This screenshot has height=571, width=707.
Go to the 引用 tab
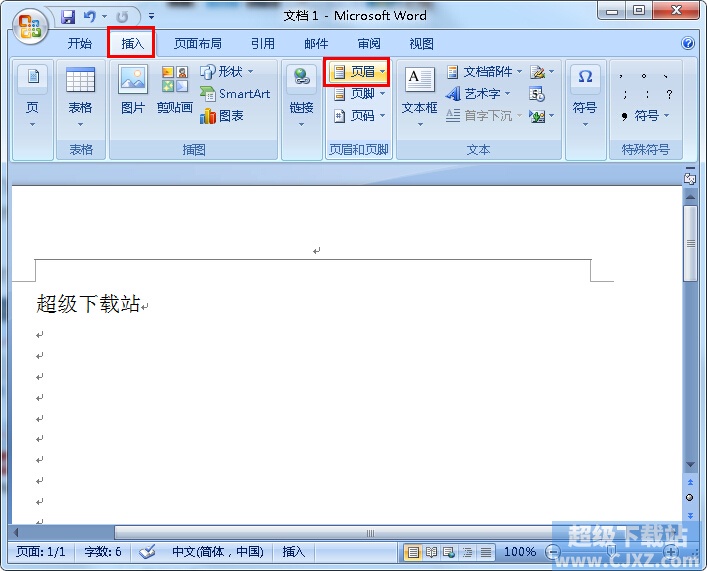263,44
